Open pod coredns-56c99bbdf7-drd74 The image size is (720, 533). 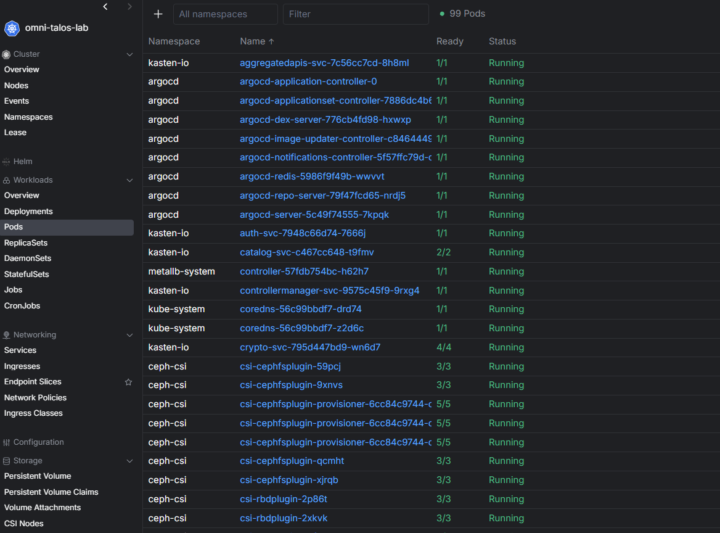tap(300, 309)
